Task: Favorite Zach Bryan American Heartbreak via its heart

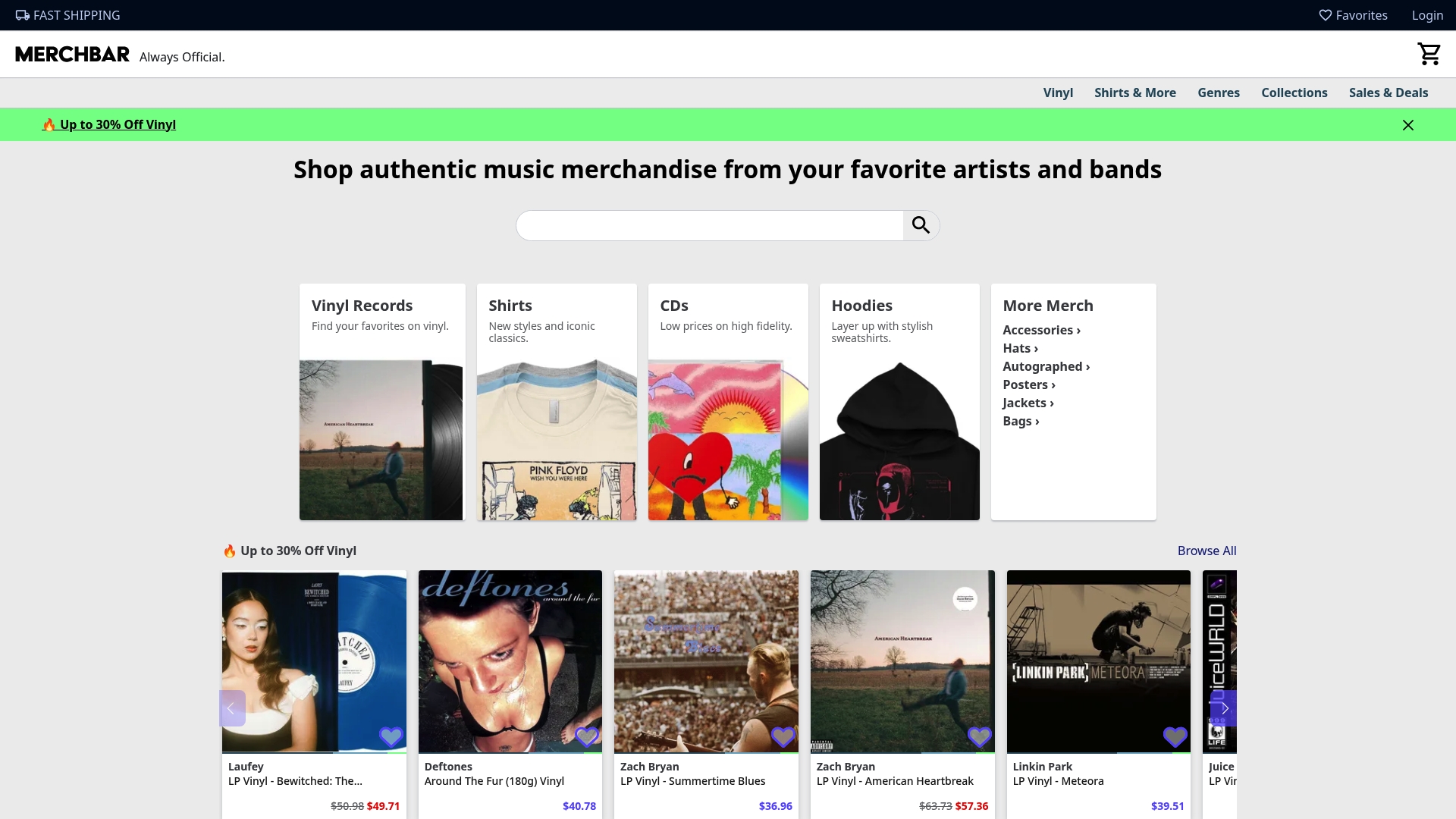Action: click(x=979, y=736)
